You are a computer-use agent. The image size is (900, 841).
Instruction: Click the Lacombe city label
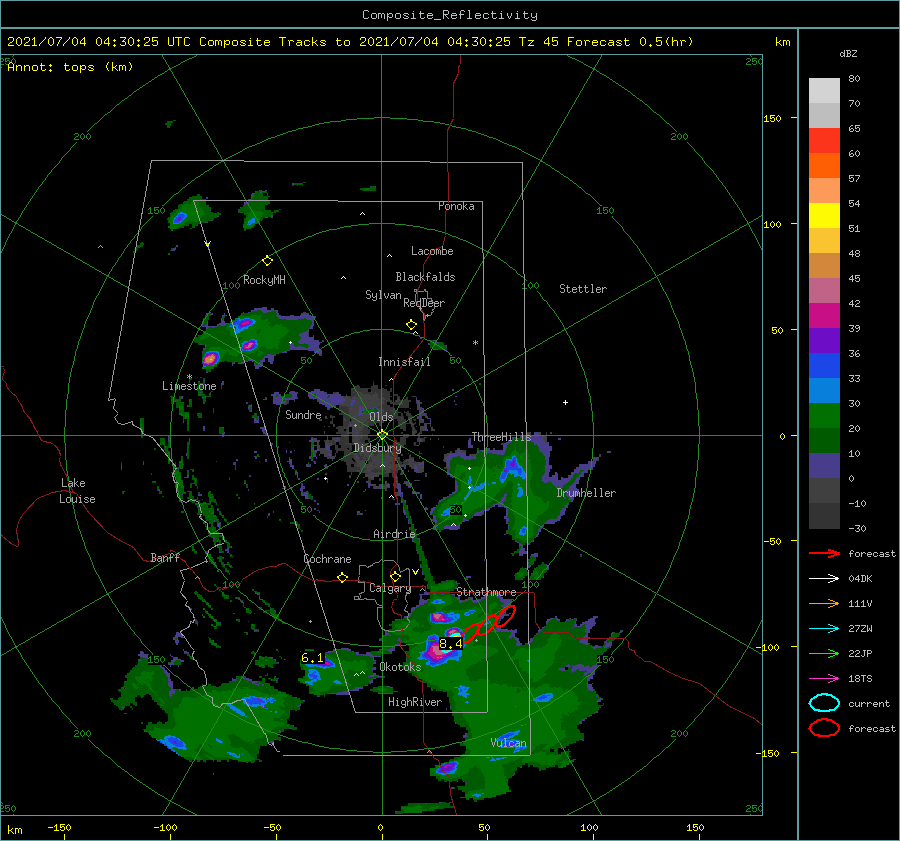coord(432,251)
